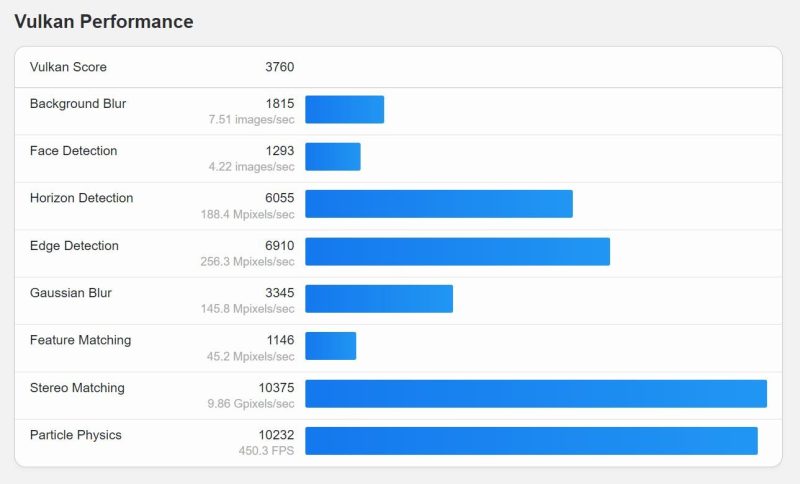The image size is (800, 484).
Task: Select the Horizon Detection result bar
Action: click(438, 204)
